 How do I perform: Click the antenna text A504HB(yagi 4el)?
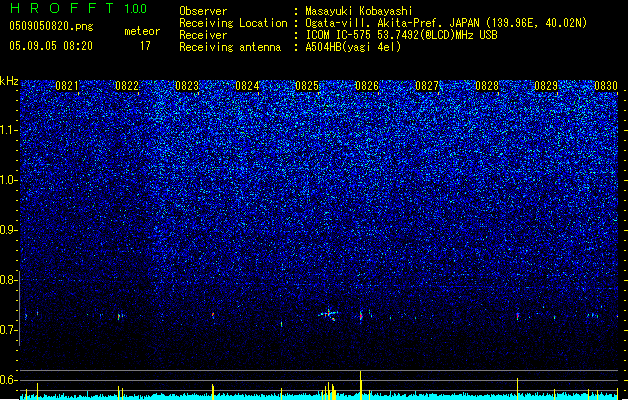(353, 47)
